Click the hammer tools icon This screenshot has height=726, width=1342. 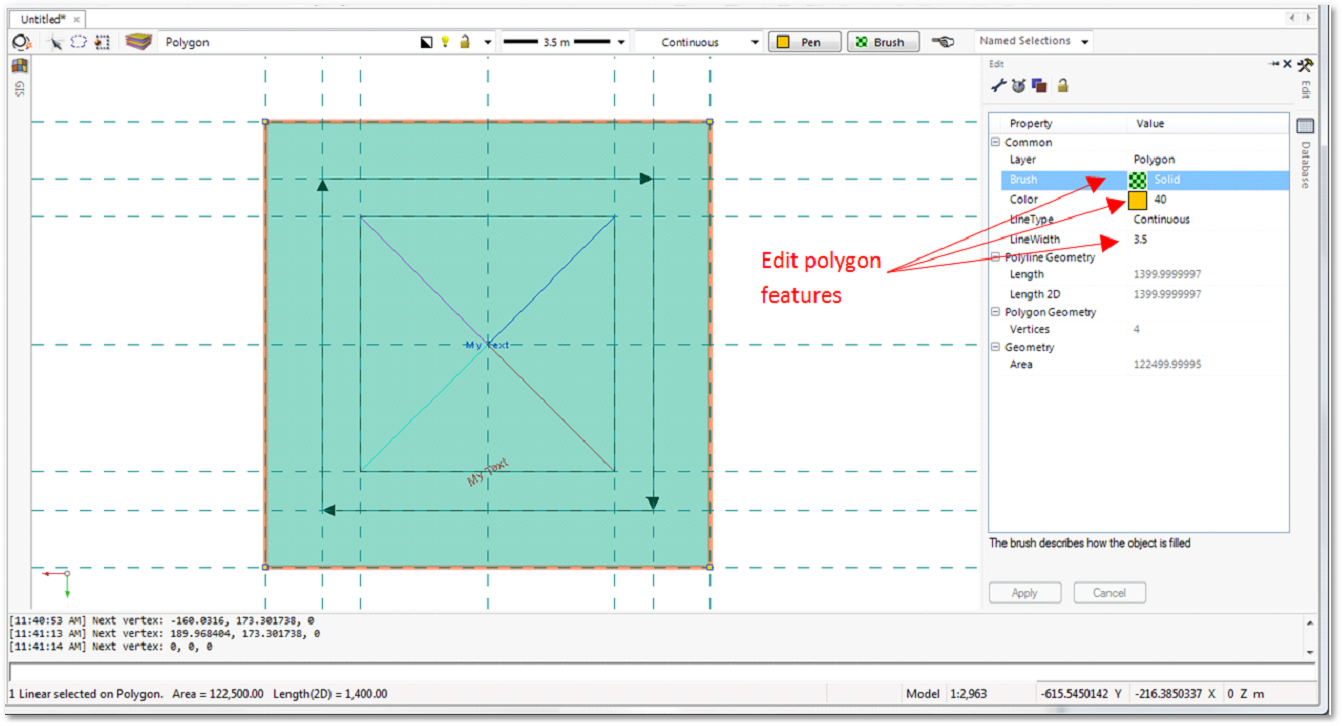coord(1305,64)
